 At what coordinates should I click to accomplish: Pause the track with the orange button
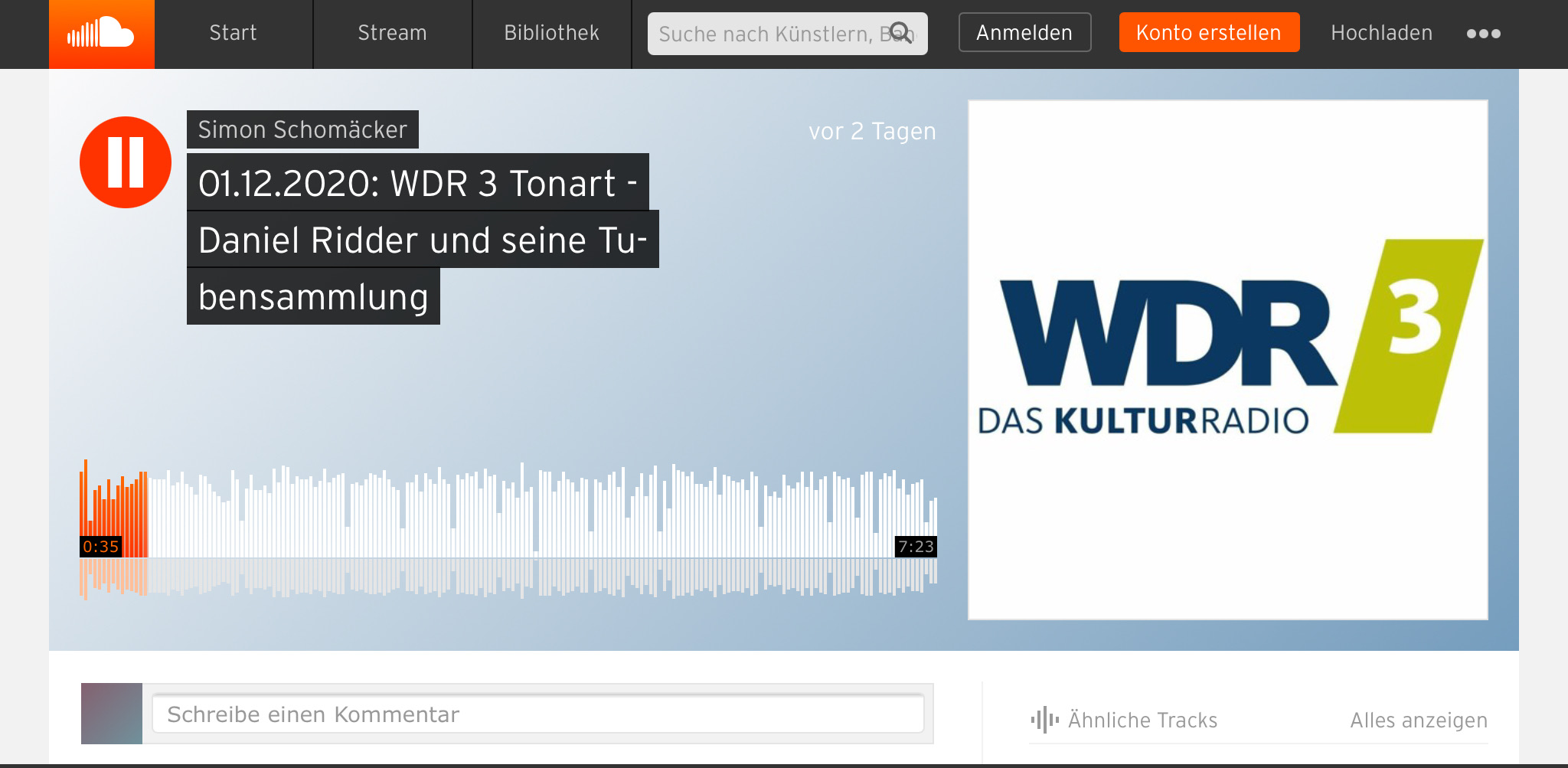126,162
